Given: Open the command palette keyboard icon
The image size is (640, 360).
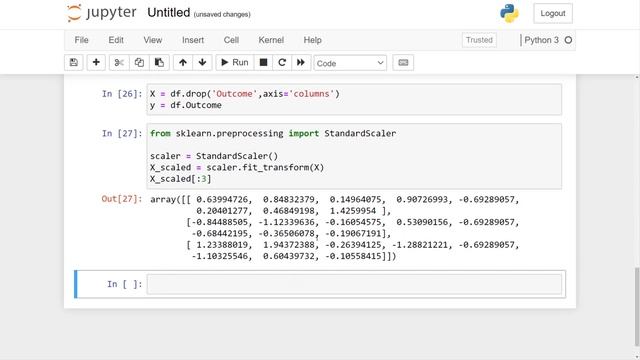Looking at the screenshot, I should pyautogui.click(x=403, y=62).
